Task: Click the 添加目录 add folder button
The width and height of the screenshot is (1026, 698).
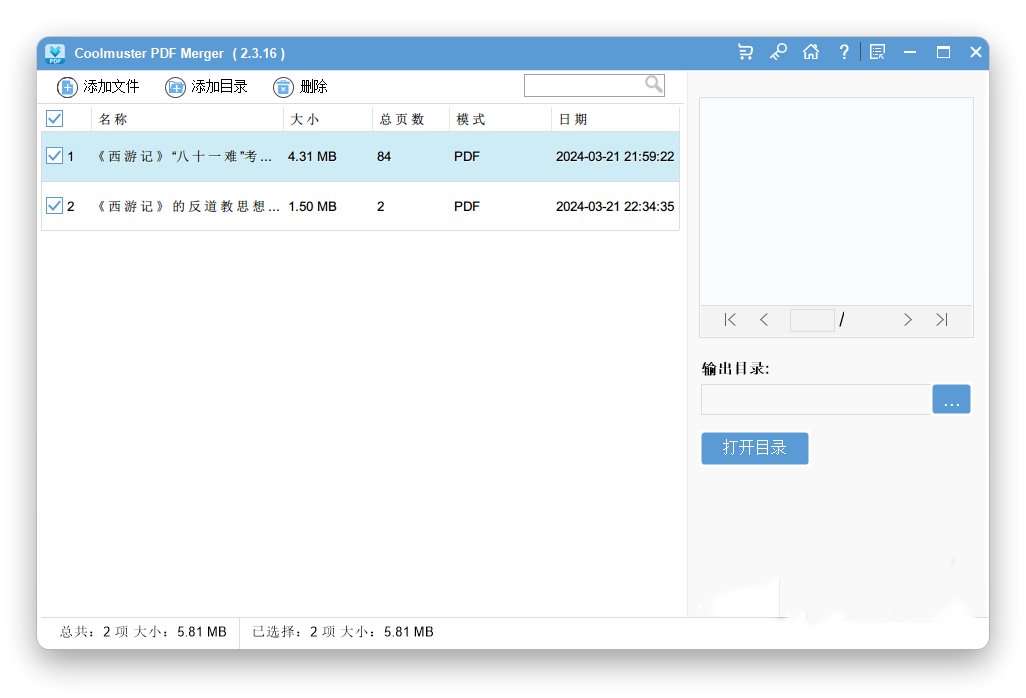Action: coord(206,86)
